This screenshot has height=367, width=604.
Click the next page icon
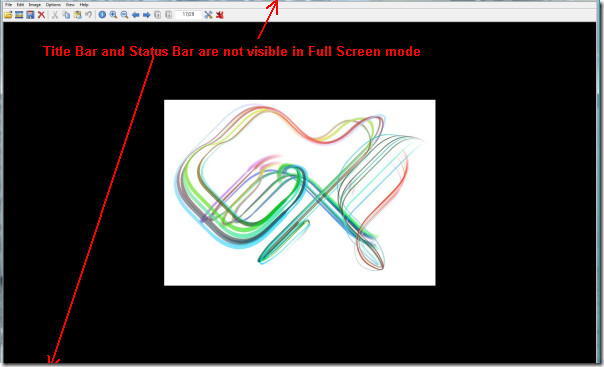[169, 15]
